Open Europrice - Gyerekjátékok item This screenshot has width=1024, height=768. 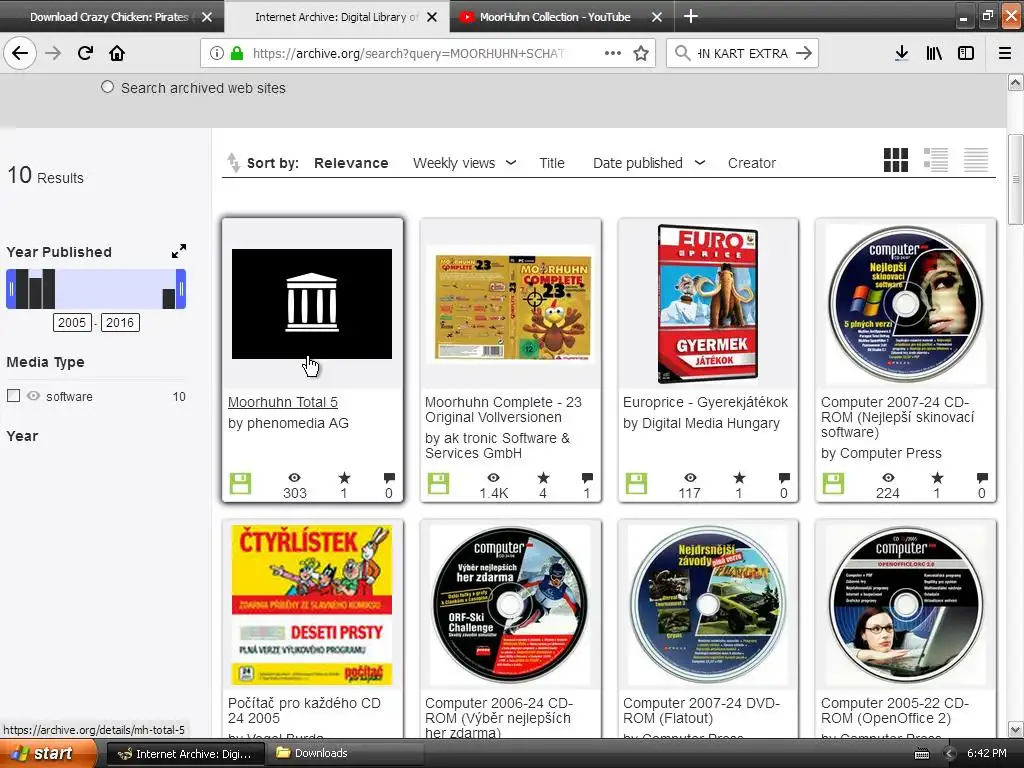705,402
